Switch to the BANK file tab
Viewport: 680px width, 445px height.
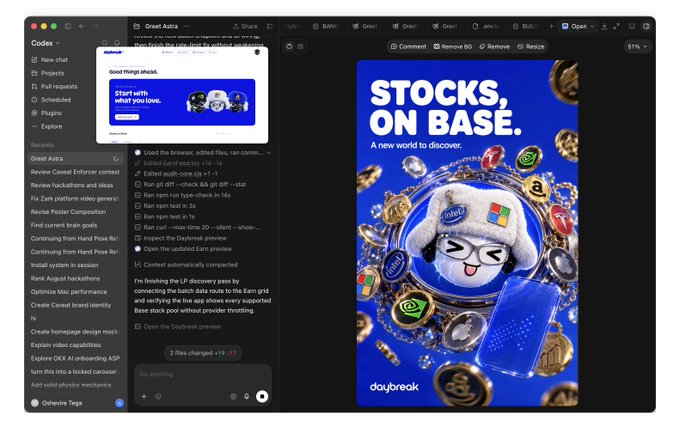coord(326,26)
